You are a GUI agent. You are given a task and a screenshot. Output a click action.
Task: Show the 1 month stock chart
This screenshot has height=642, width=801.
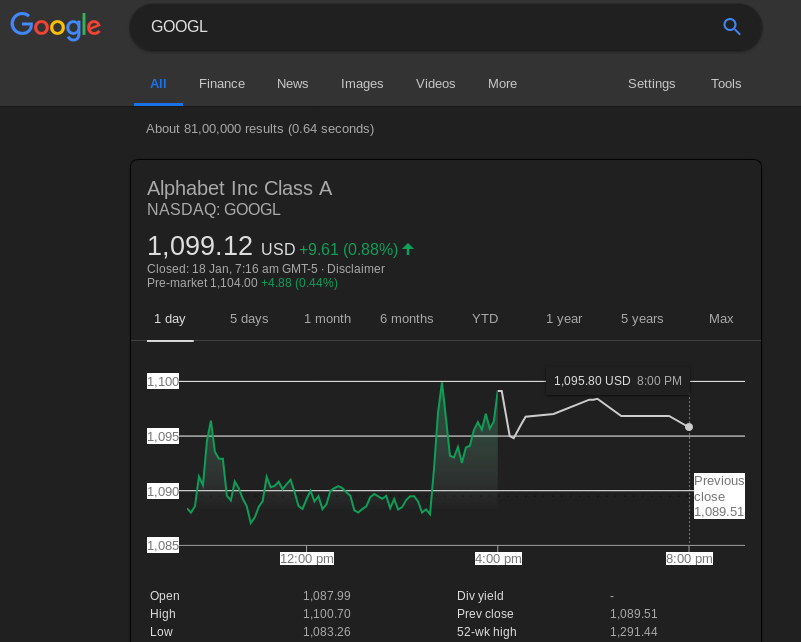pos(327,318)
